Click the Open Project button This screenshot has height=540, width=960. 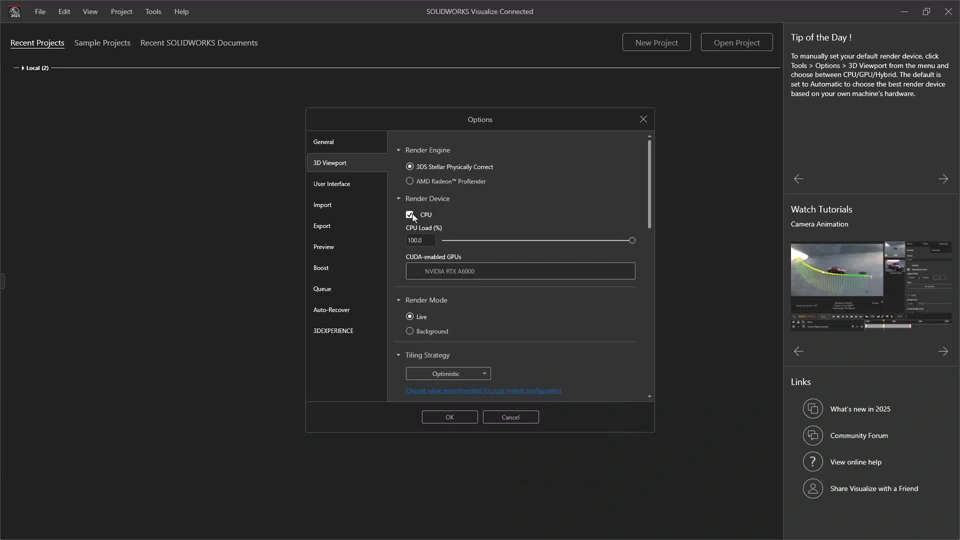737,42
